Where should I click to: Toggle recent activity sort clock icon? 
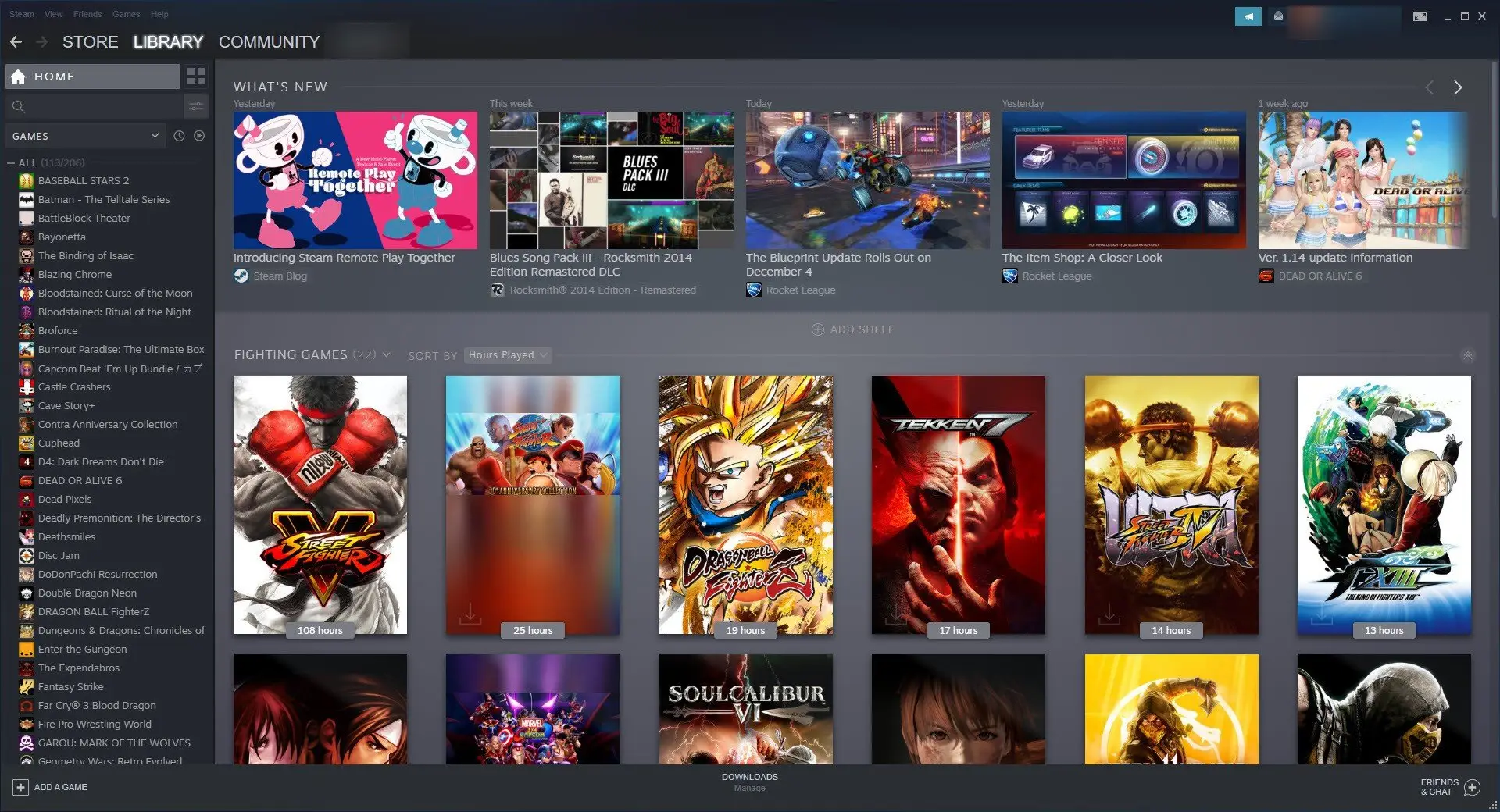coord(179,136)
